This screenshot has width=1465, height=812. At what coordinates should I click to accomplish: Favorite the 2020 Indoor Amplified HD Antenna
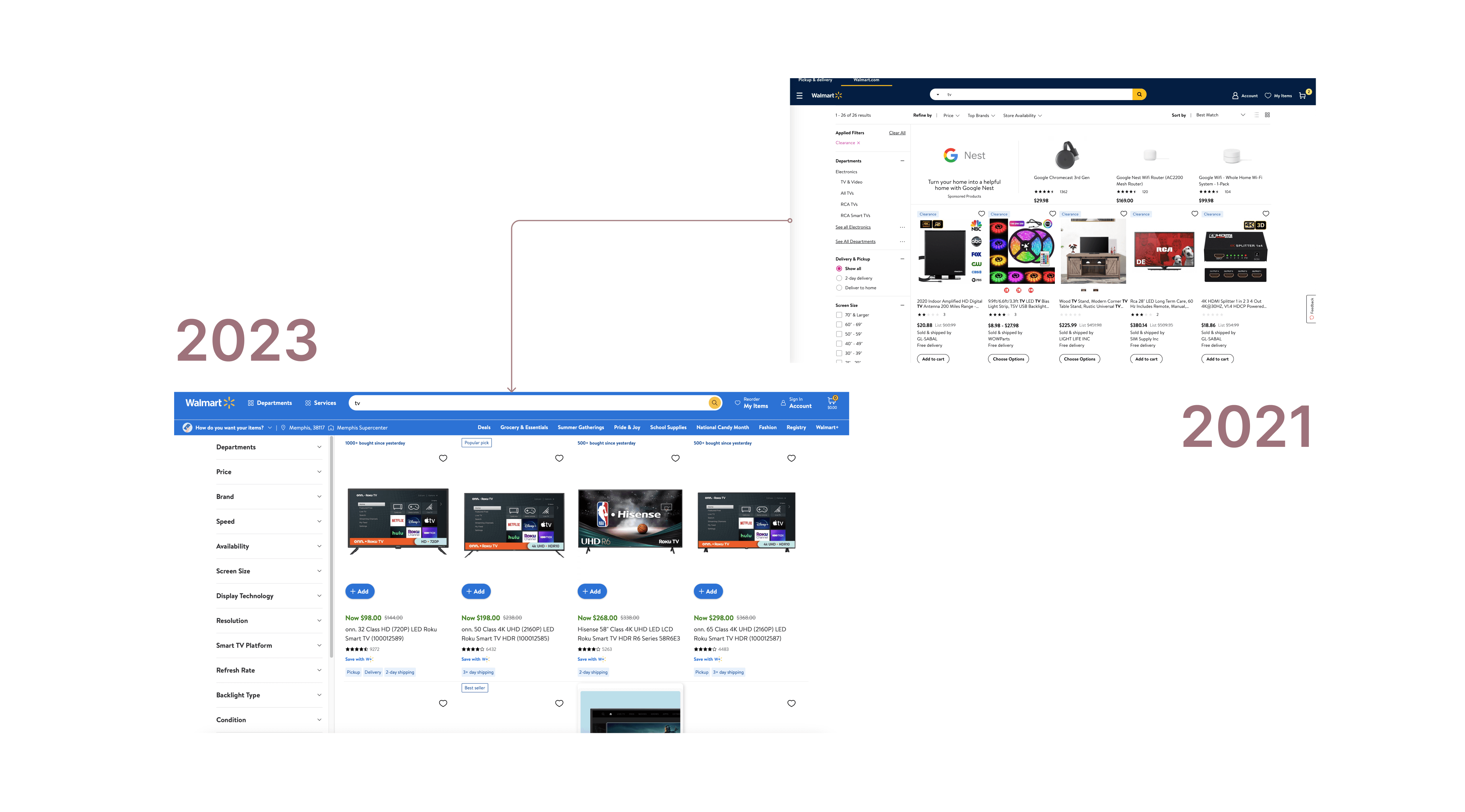981,214
